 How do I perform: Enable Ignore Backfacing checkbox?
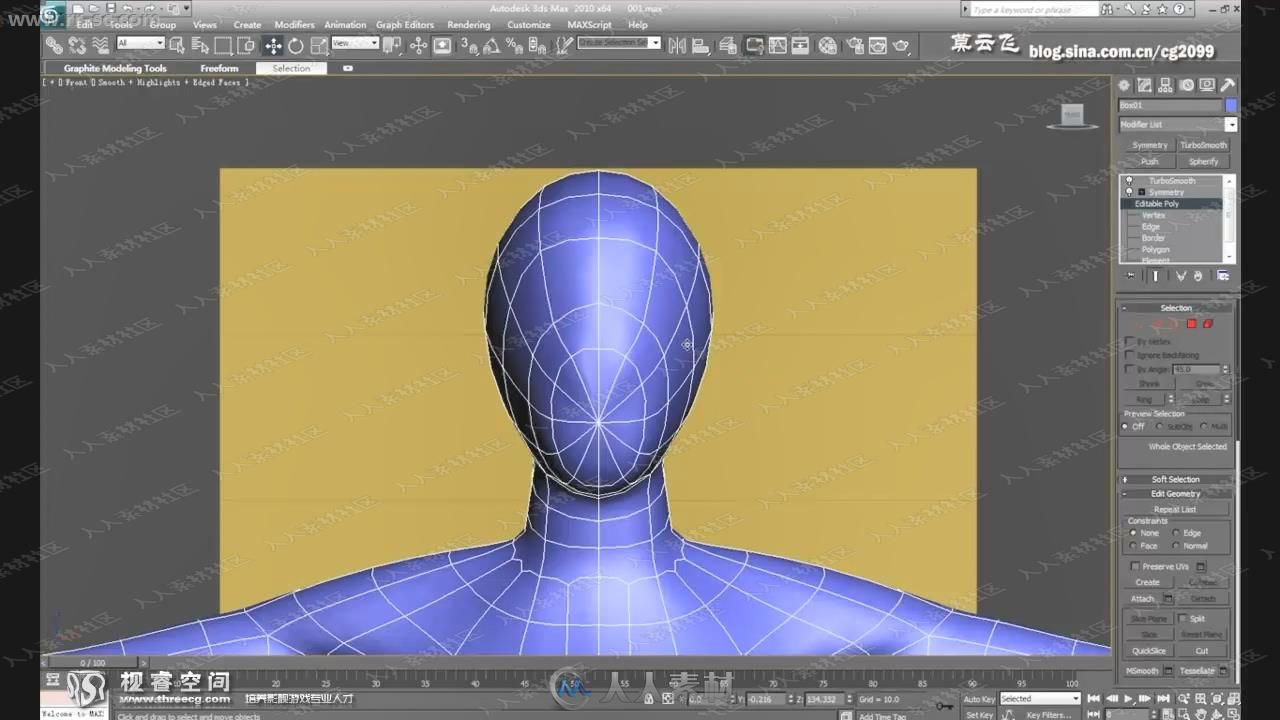[x=1129, y=355]
